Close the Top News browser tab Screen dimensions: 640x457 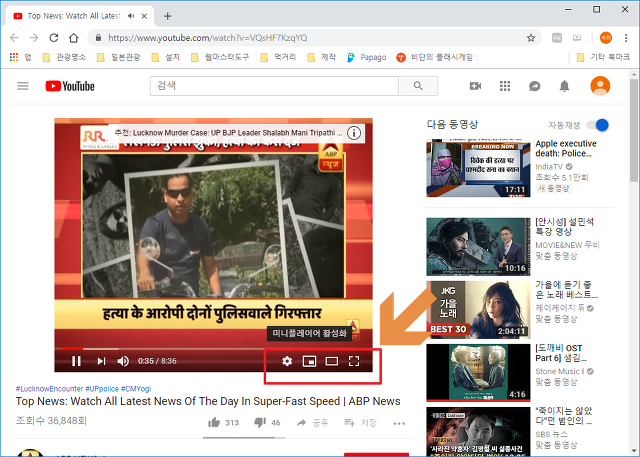[x=144, y=16]
